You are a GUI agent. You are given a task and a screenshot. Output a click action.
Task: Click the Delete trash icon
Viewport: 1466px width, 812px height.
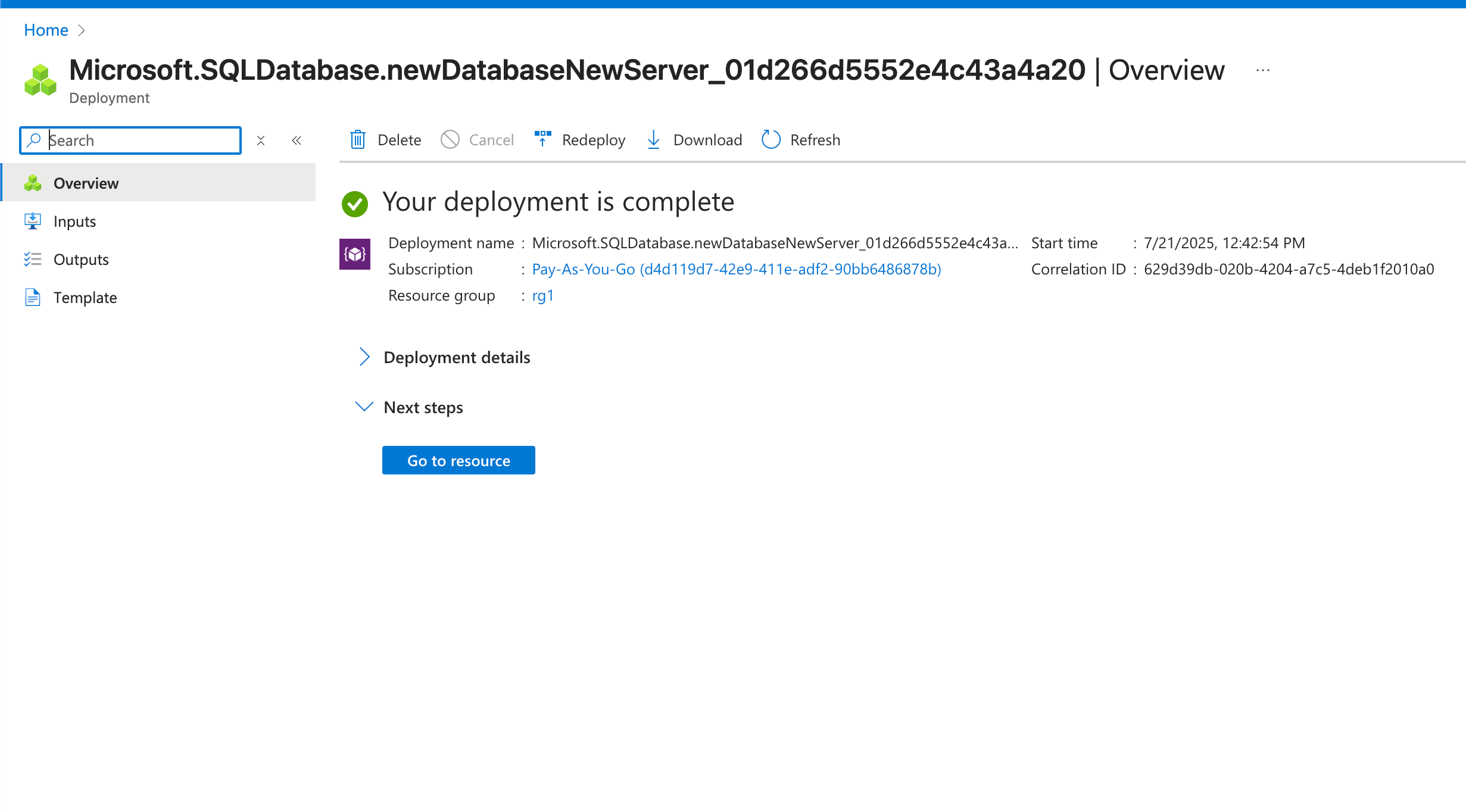[357, 140]
